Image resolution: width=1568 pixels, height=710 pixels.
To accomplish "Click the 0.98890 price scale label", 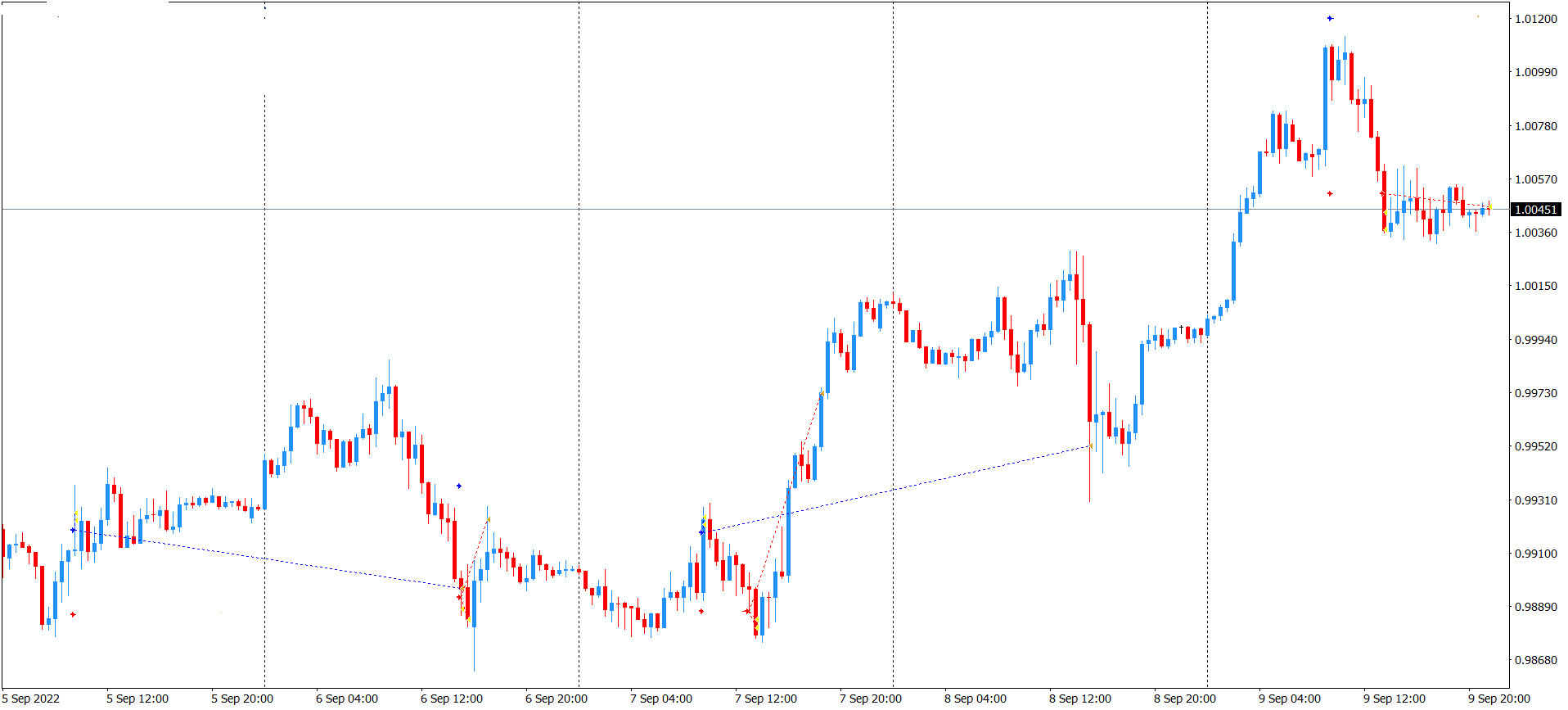I will (x=1536, y=607).
